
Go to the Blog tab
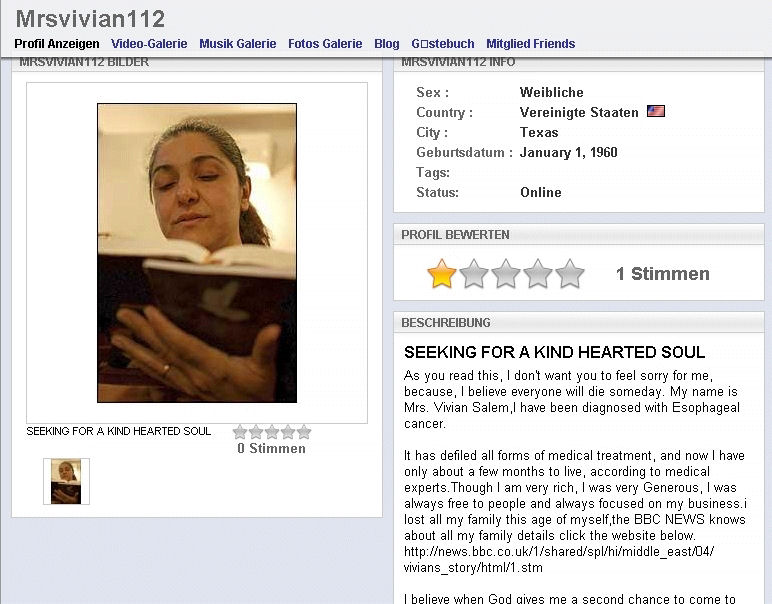point(386,44)
